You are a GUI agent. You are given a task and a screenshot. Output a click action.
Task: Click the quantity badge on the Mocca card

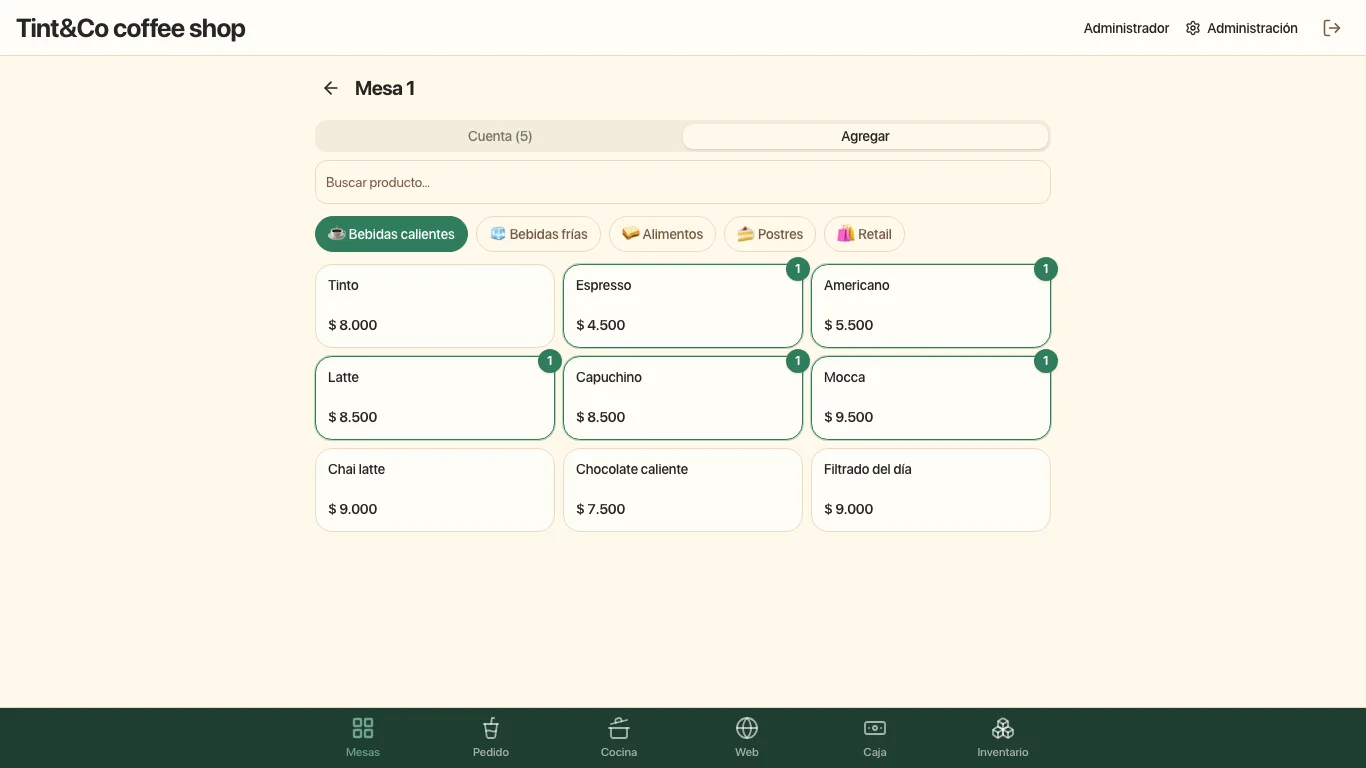coord(1045,361)
